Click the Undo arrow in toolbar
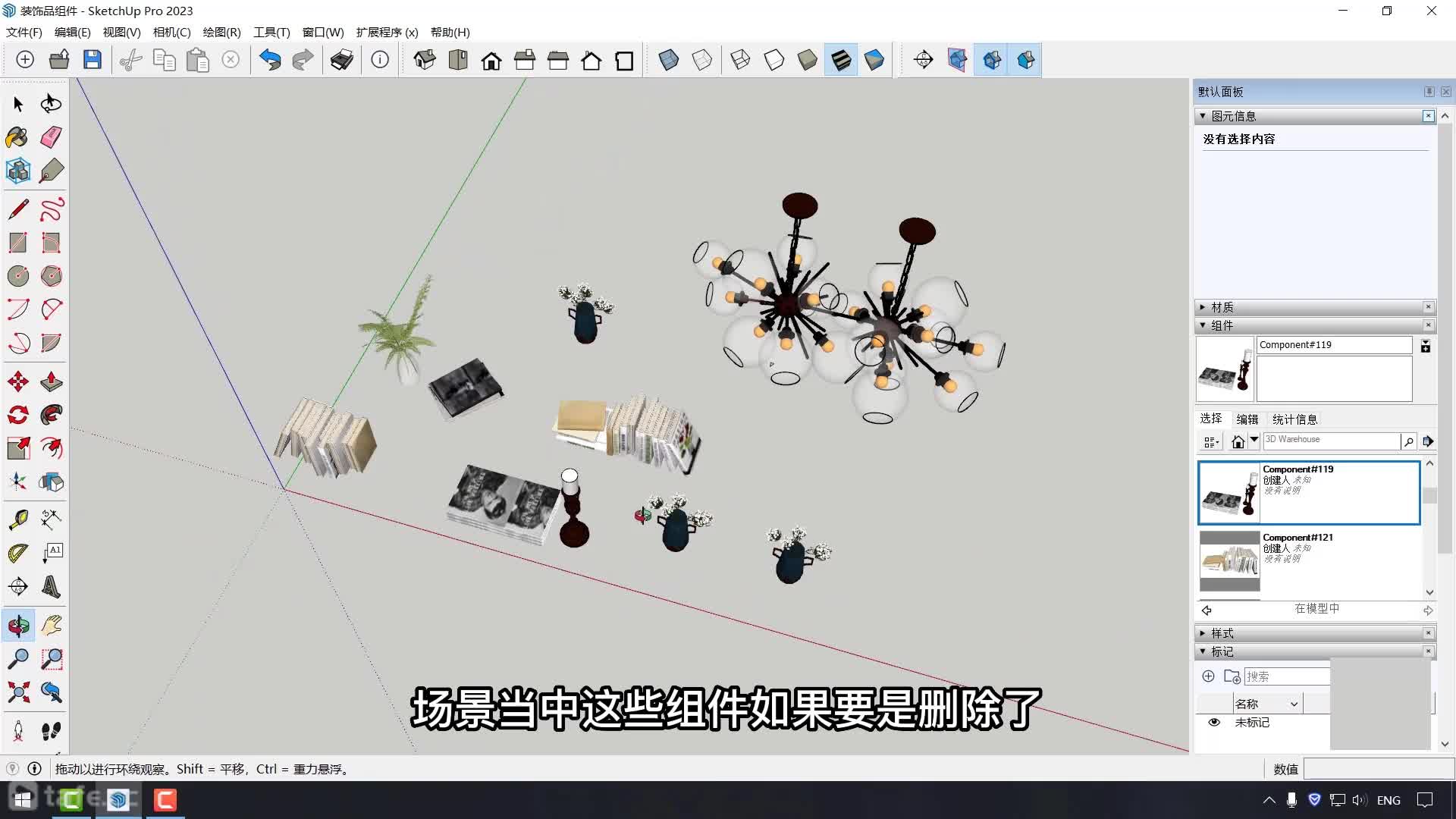Image resolution: width=1456 pixels, height=819 pixels. pyautogui.click(x=270, y=60)
